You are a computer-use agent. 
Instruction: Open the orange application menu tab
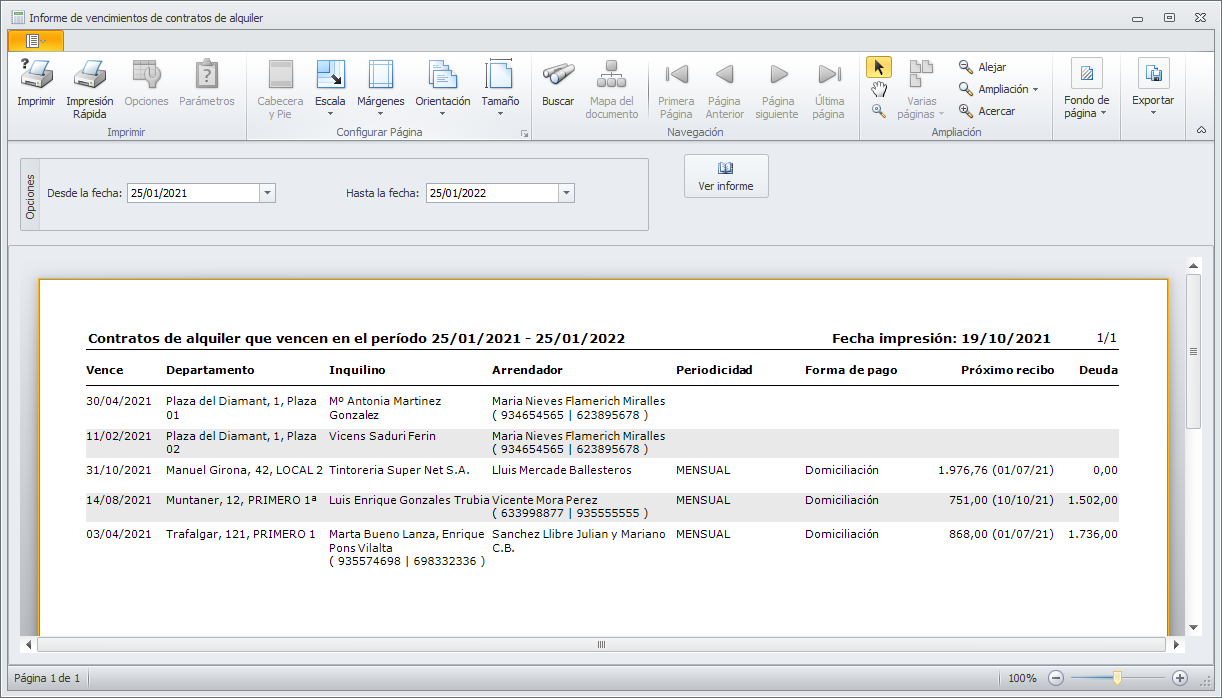click(x=35, y=40)
